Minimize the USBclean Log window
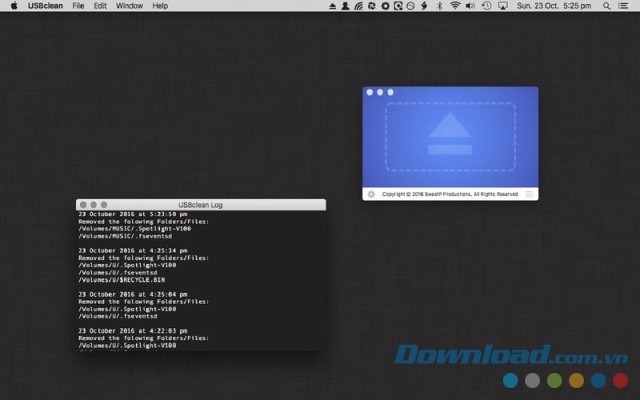The width and height of the screenshot is (640, 400). (93, 204)
